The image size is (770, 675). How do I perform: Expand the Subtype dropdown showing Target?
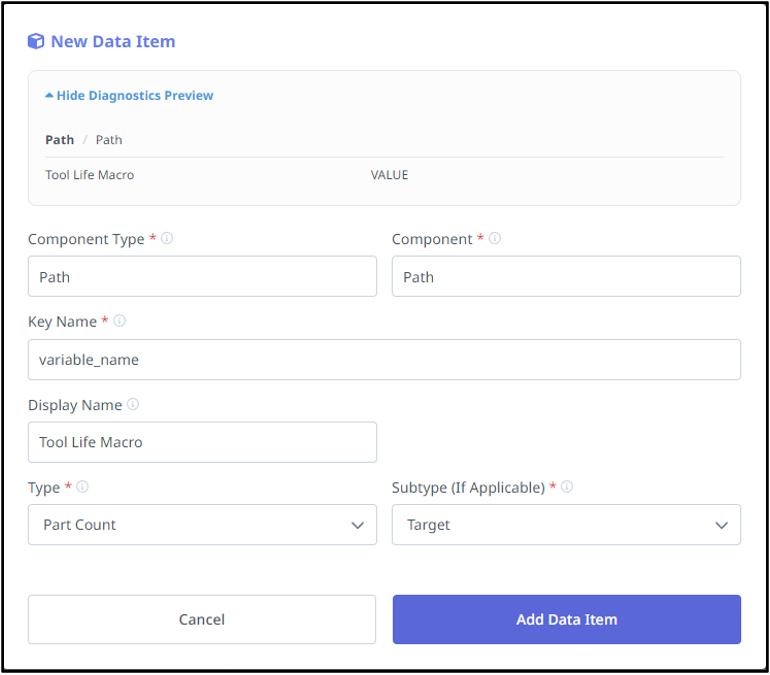566,525
